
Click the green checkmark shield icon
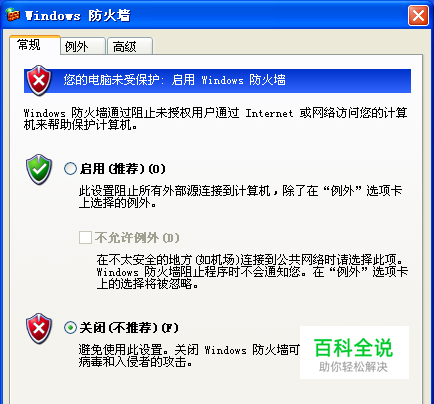39,169
